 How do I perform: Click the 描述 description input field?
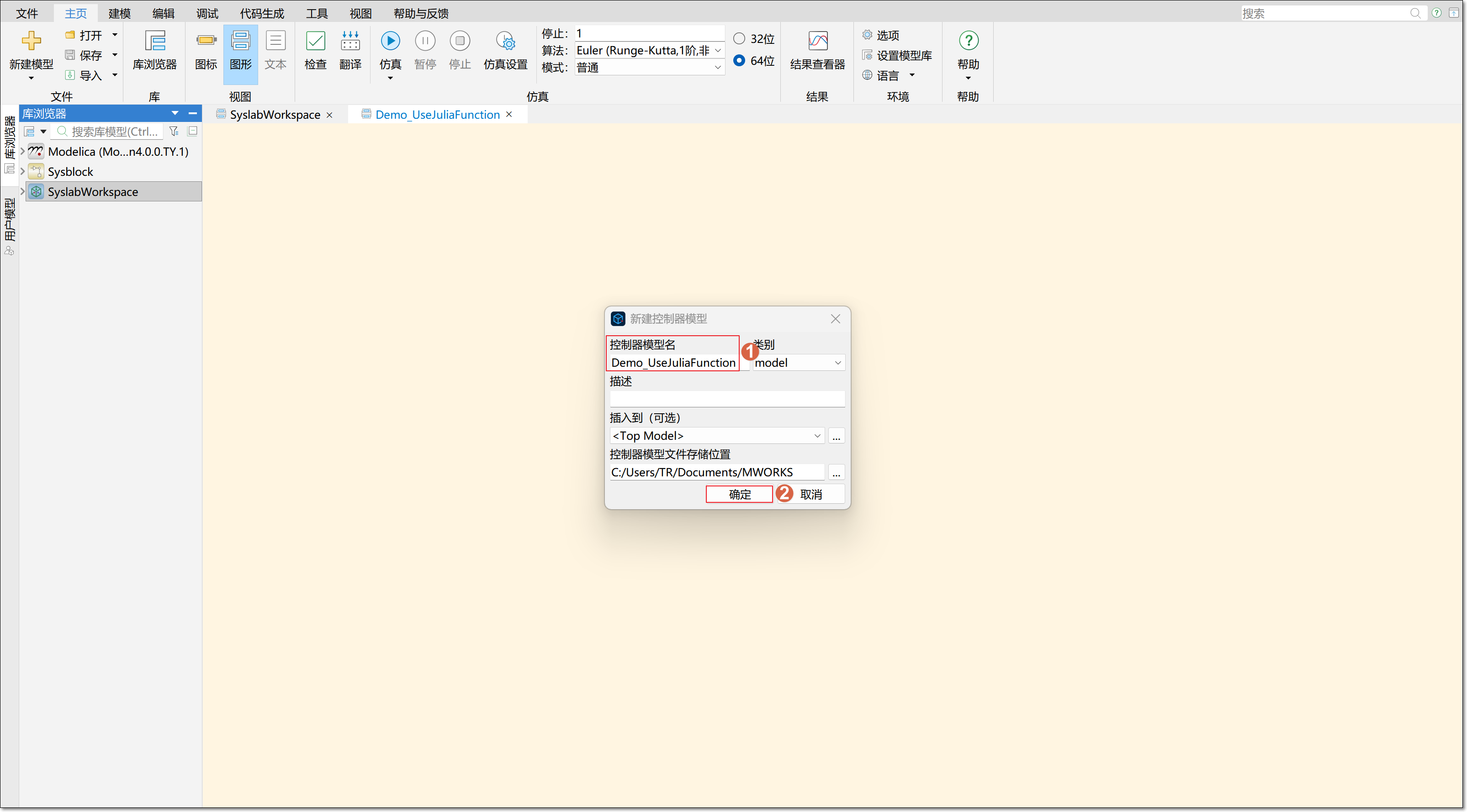click(x=727, y=399)
